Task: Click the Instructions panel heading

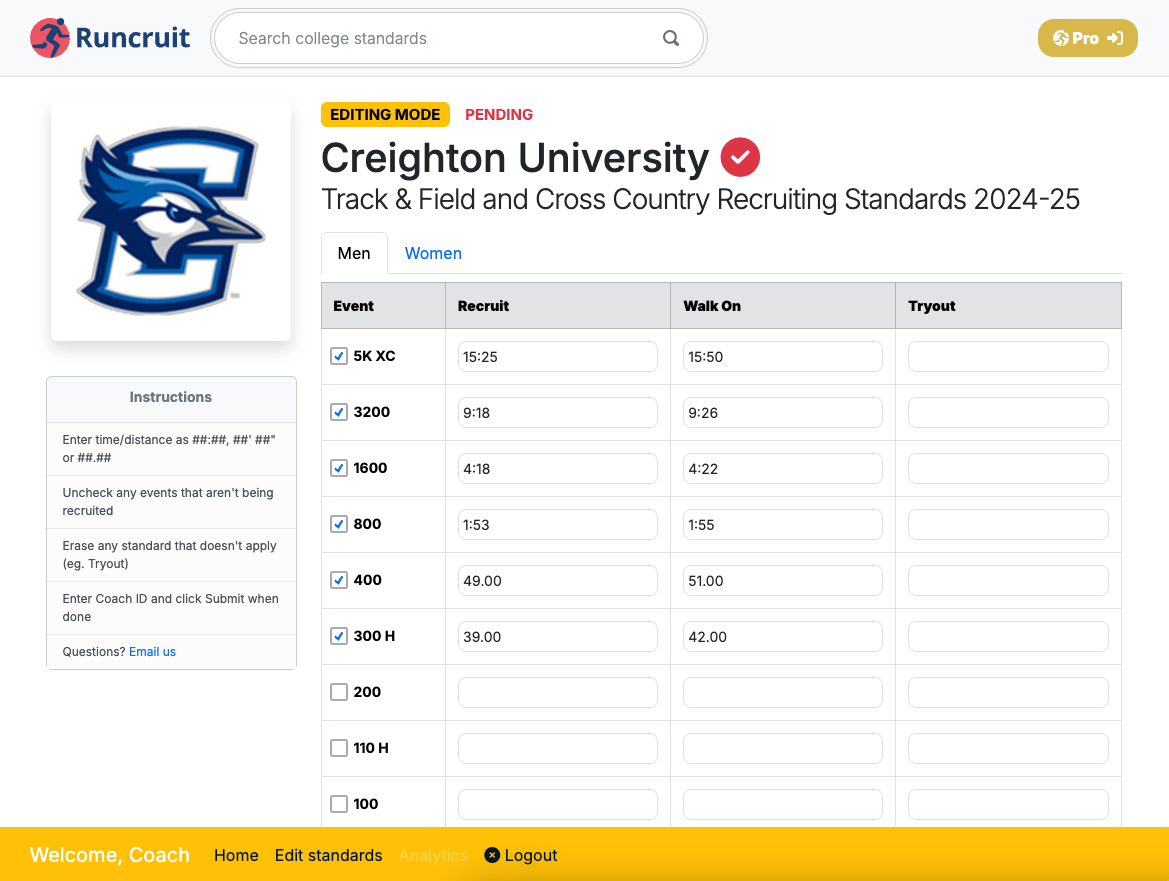Action: (x=171, y=397)
